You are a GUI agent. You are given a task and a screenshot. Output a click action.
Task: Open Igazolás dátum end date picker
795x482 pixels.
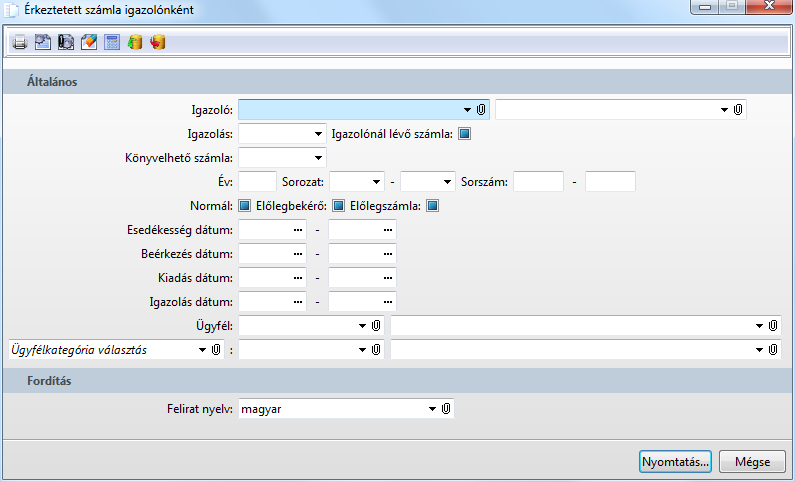388,302
